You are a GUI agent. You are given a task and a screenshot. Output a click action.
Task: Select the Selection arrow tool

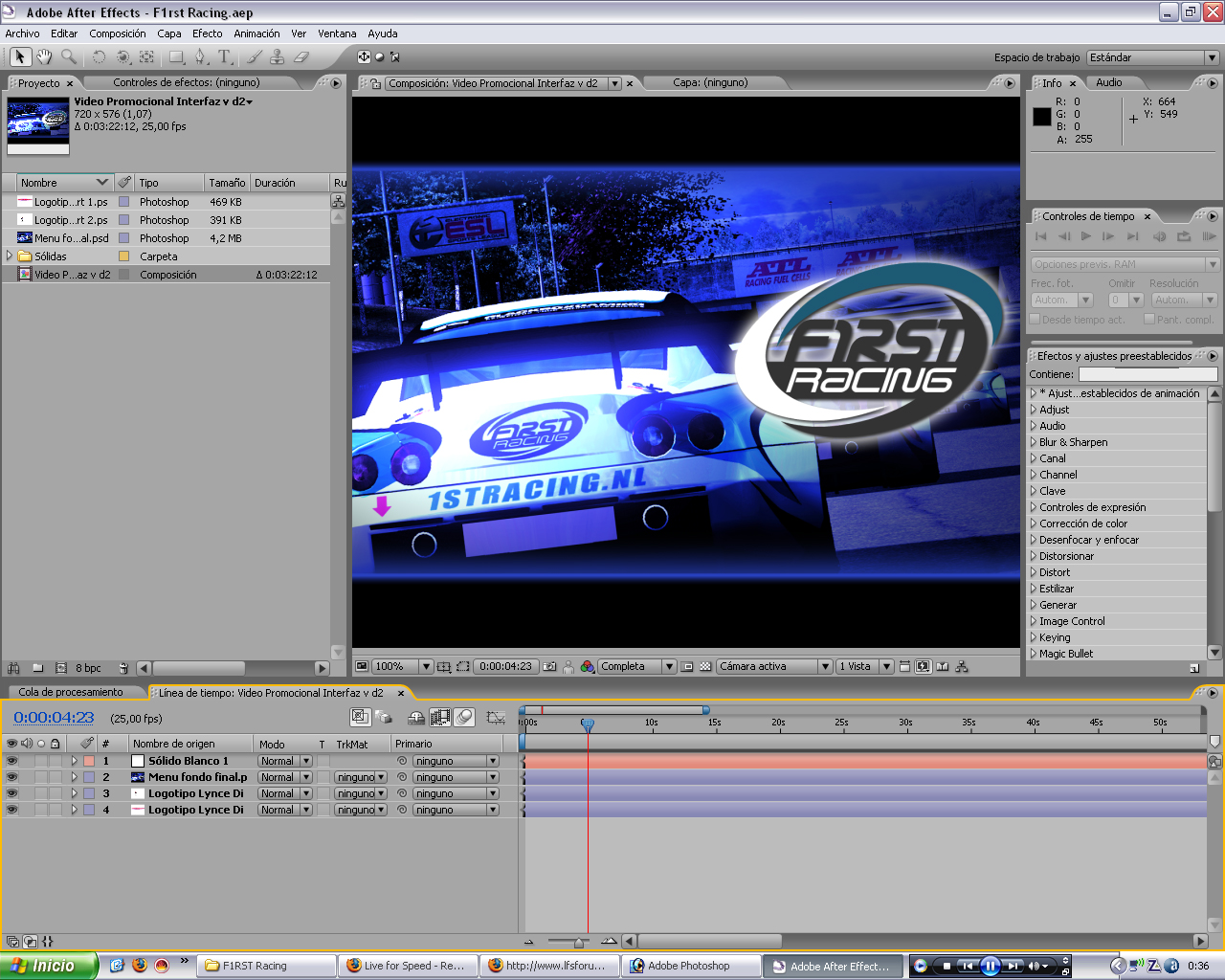coord(21,57)
